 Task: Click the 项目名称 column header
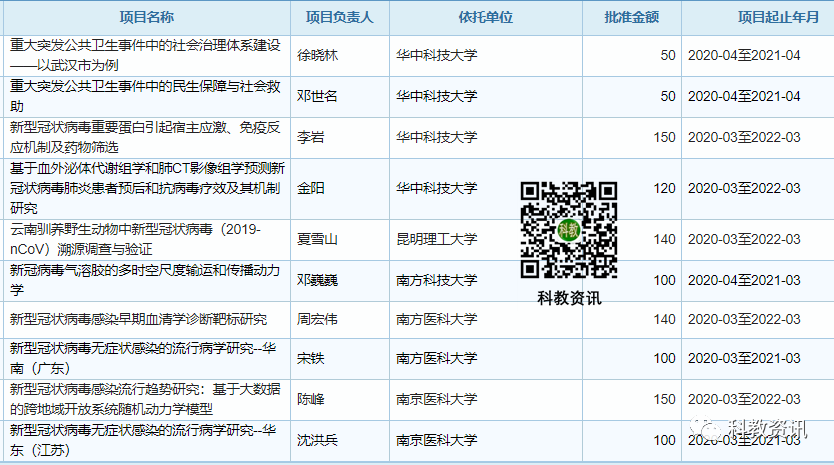pyautogui.click(x=146, y=17)
